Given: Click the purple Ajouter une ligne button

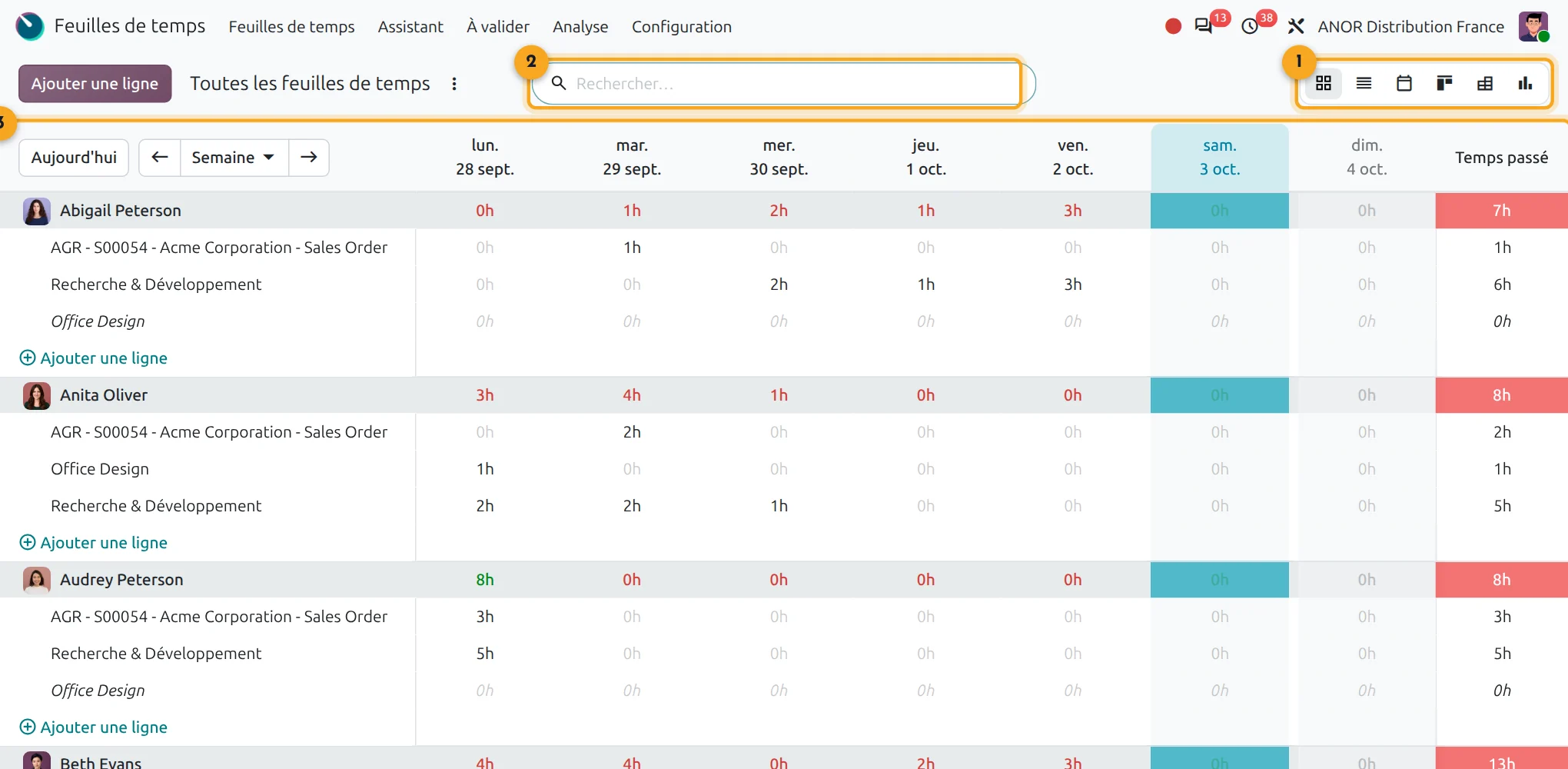Looking at the screenshot, I should 95,83.
